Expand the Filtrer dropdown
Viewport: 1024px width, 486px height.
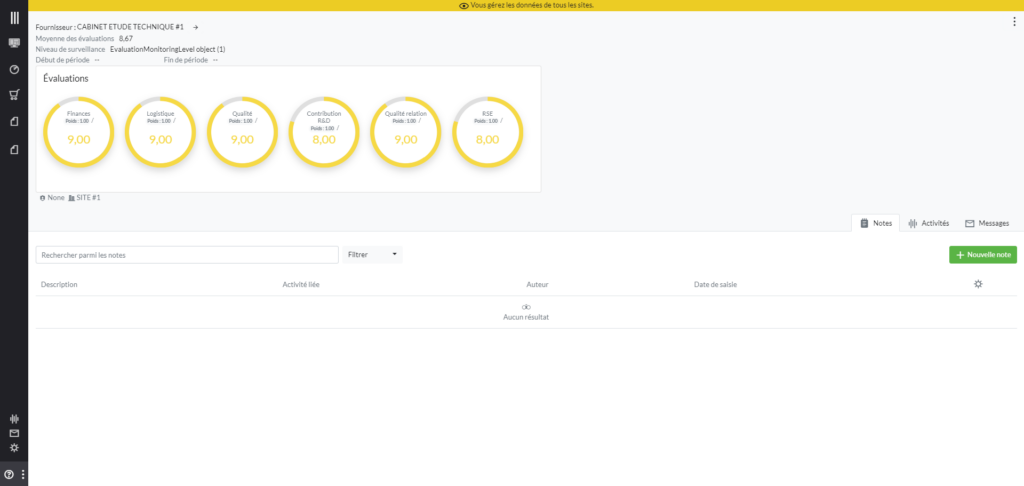[372, 255]
